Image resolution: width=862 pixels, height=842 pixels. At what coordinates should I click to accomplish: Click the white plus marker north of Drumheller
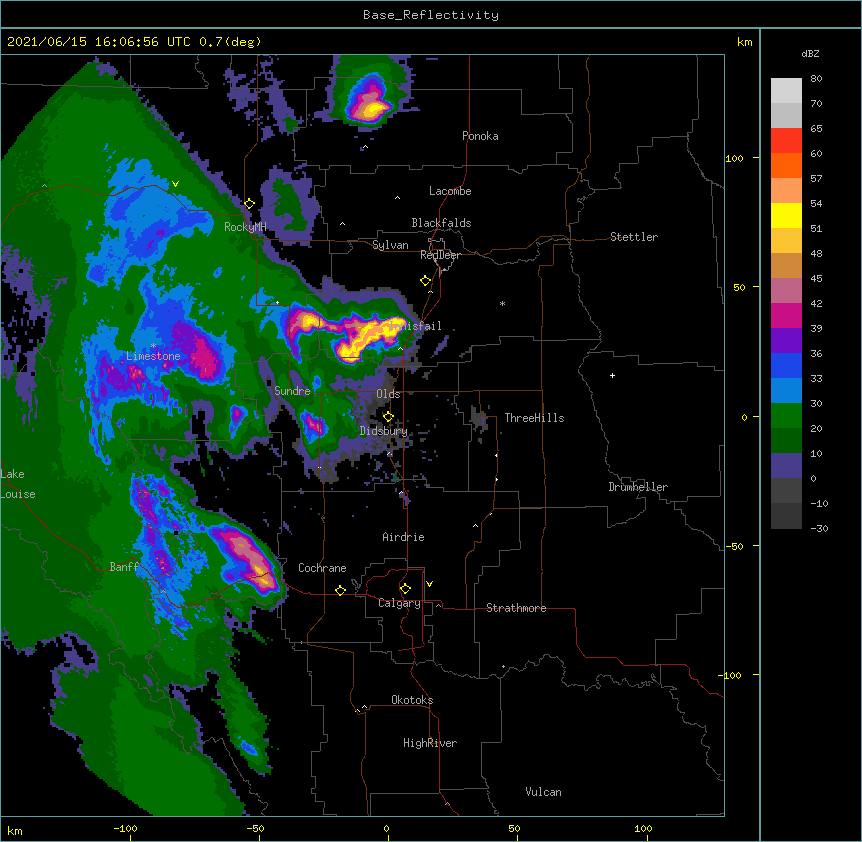[612, 375]
